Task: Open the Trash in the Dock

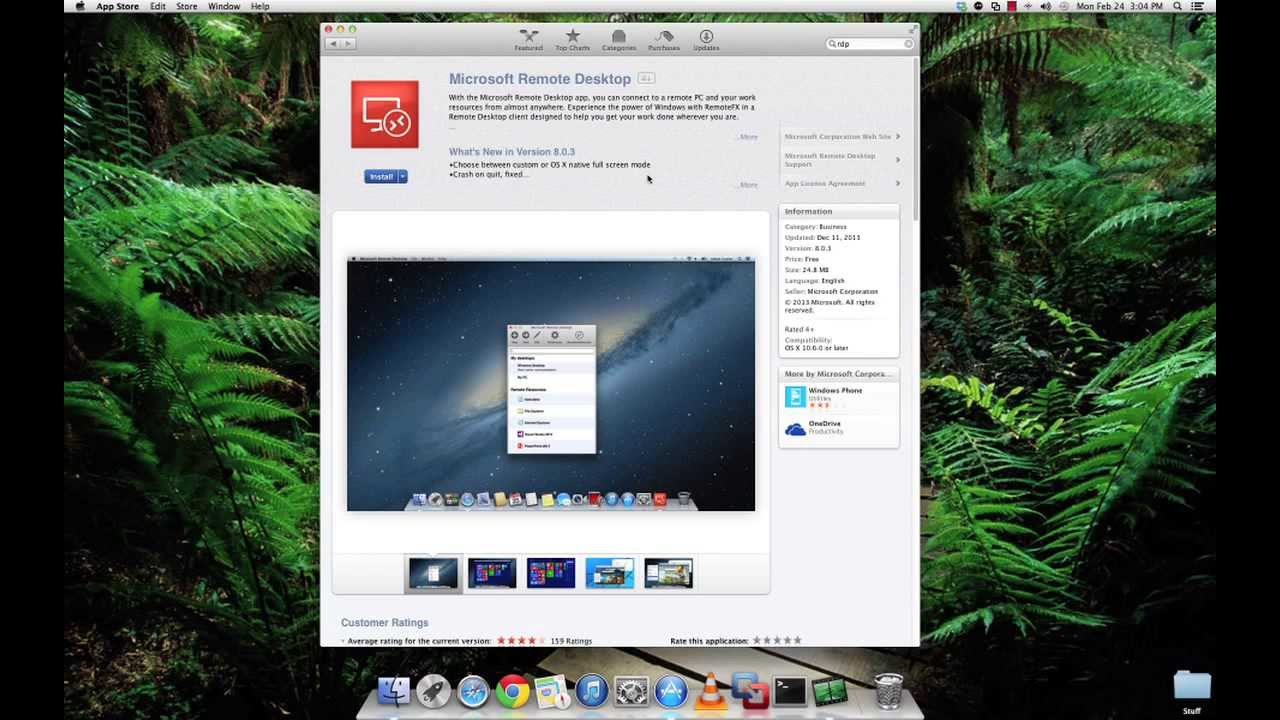Action: click(888, 691)
